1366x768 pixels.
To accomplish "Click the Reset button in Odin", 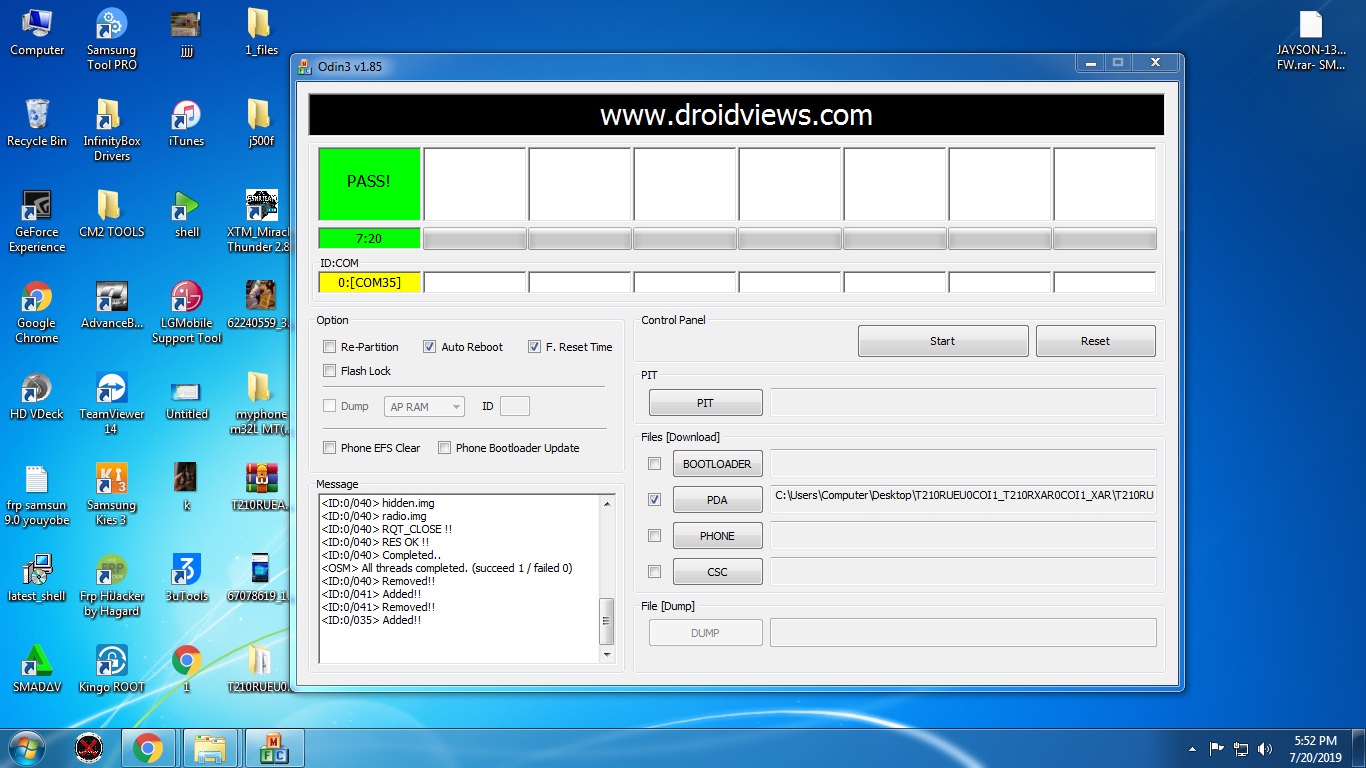I will (x=1095, y=341).
